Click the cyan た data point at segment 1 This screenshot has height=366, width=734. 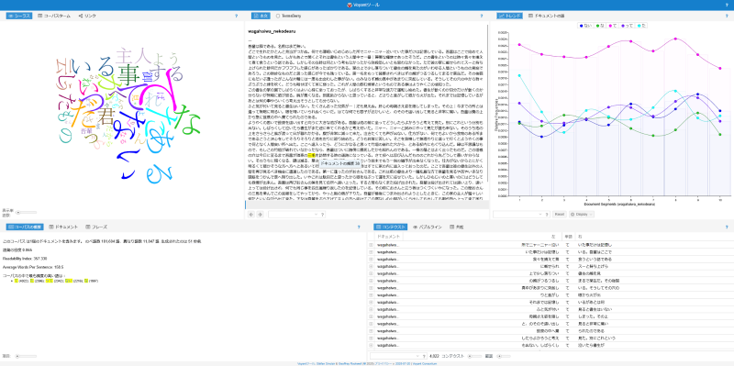pos(519,75)
